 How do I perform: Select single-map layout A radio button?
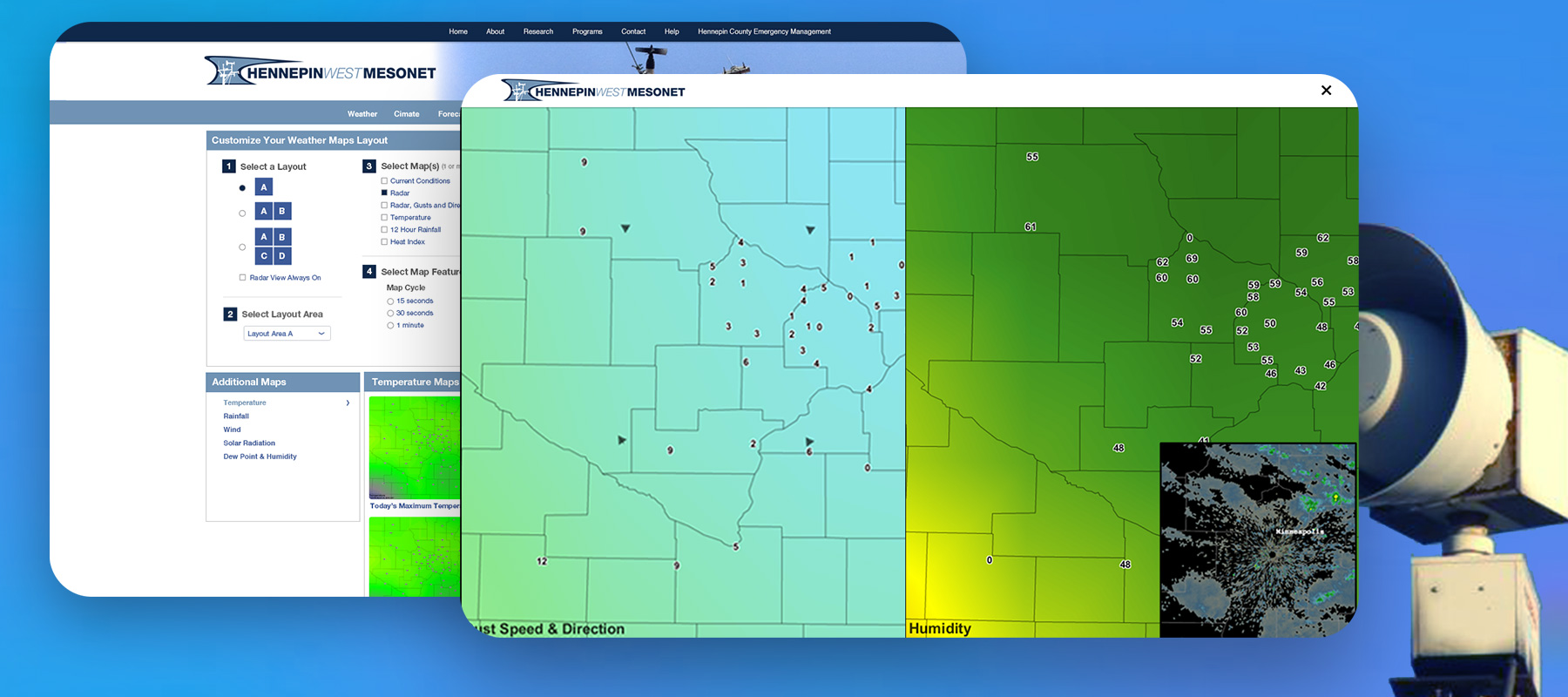click(x=242, y=187)
